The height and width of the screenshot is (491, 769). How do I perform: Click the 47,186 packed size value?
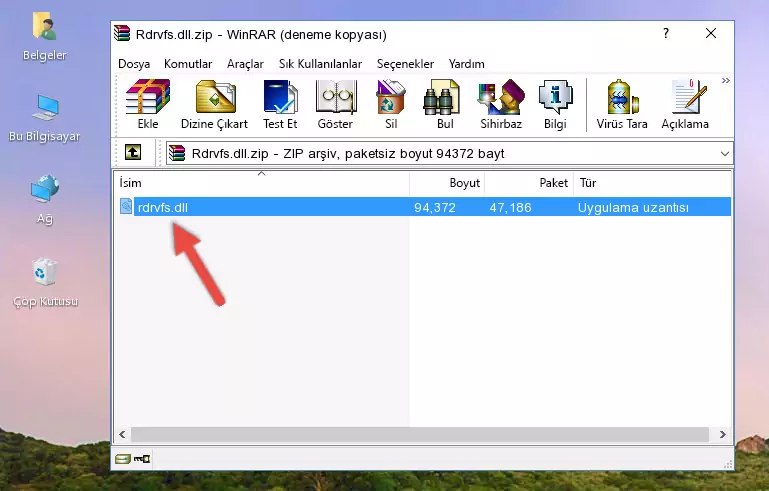coord(510,207)
